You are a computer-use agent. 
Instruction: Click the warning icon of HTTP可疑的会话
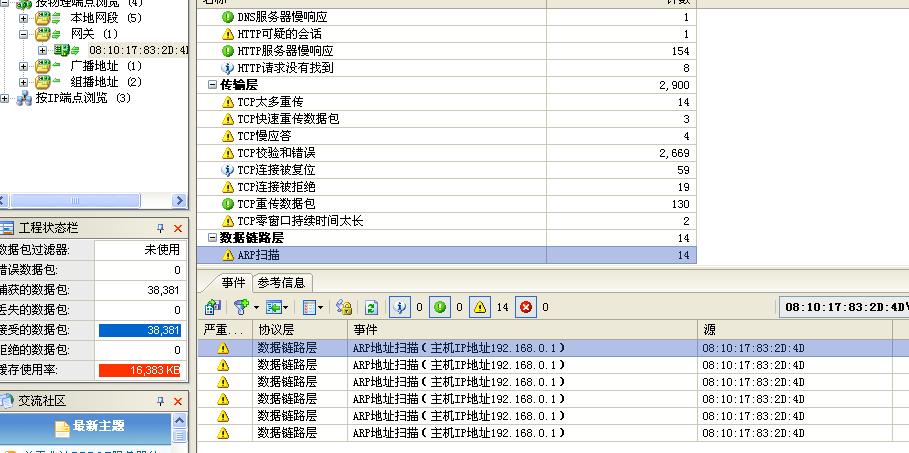click(228, 34)
